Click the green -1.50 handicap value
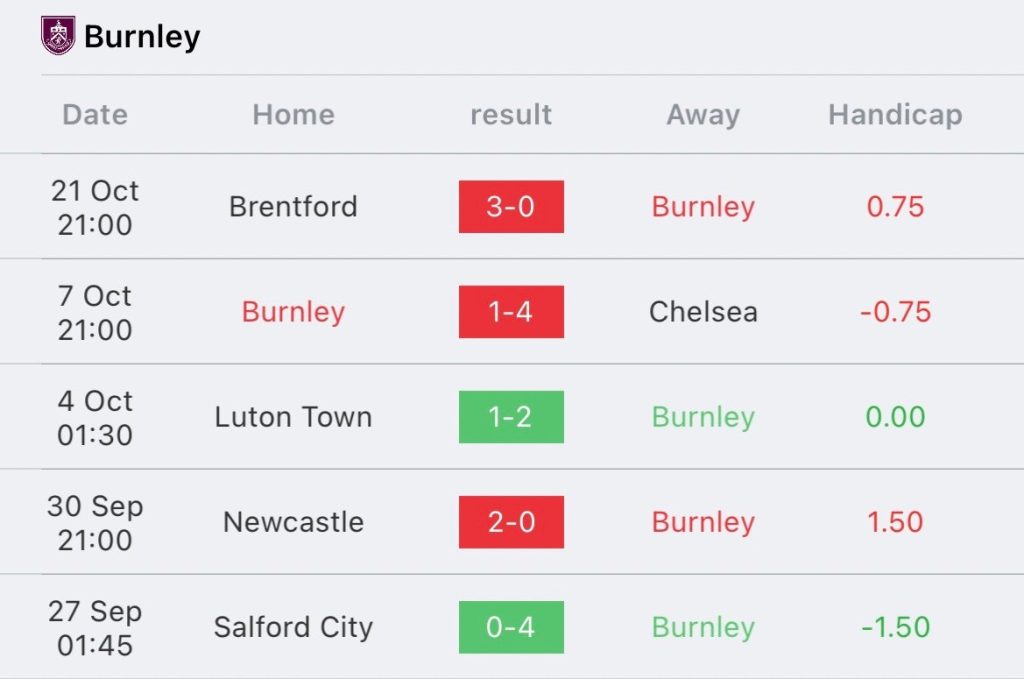 895,627
